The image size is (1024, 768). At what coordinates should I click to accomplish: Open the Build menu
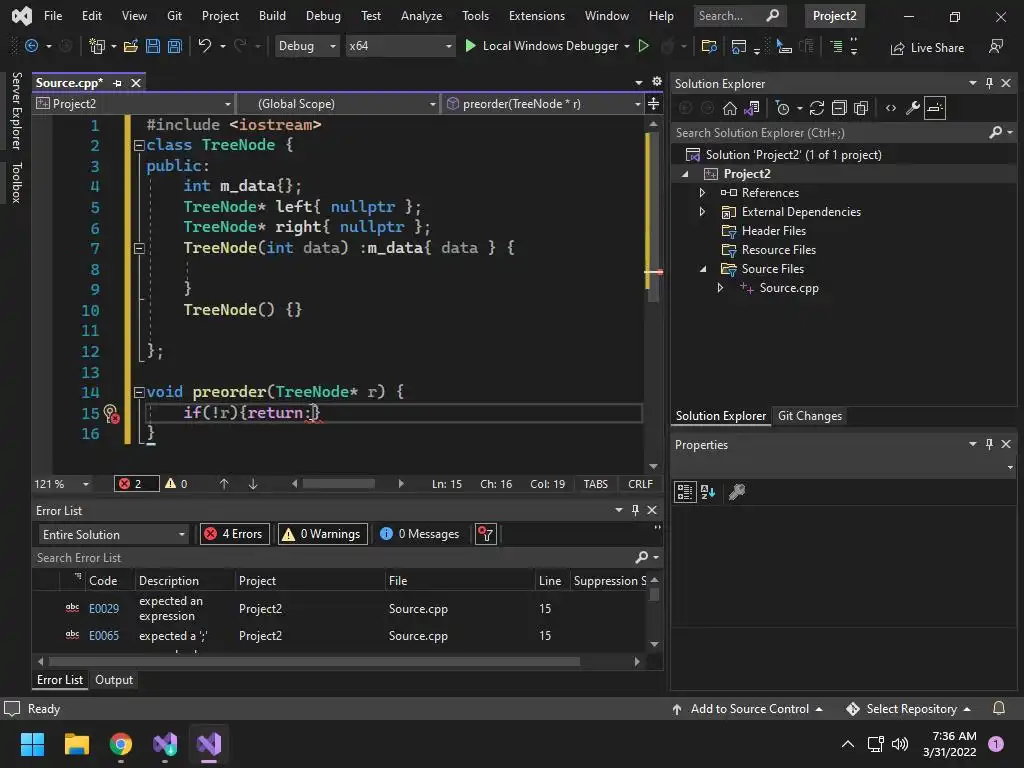pos(272,16)
